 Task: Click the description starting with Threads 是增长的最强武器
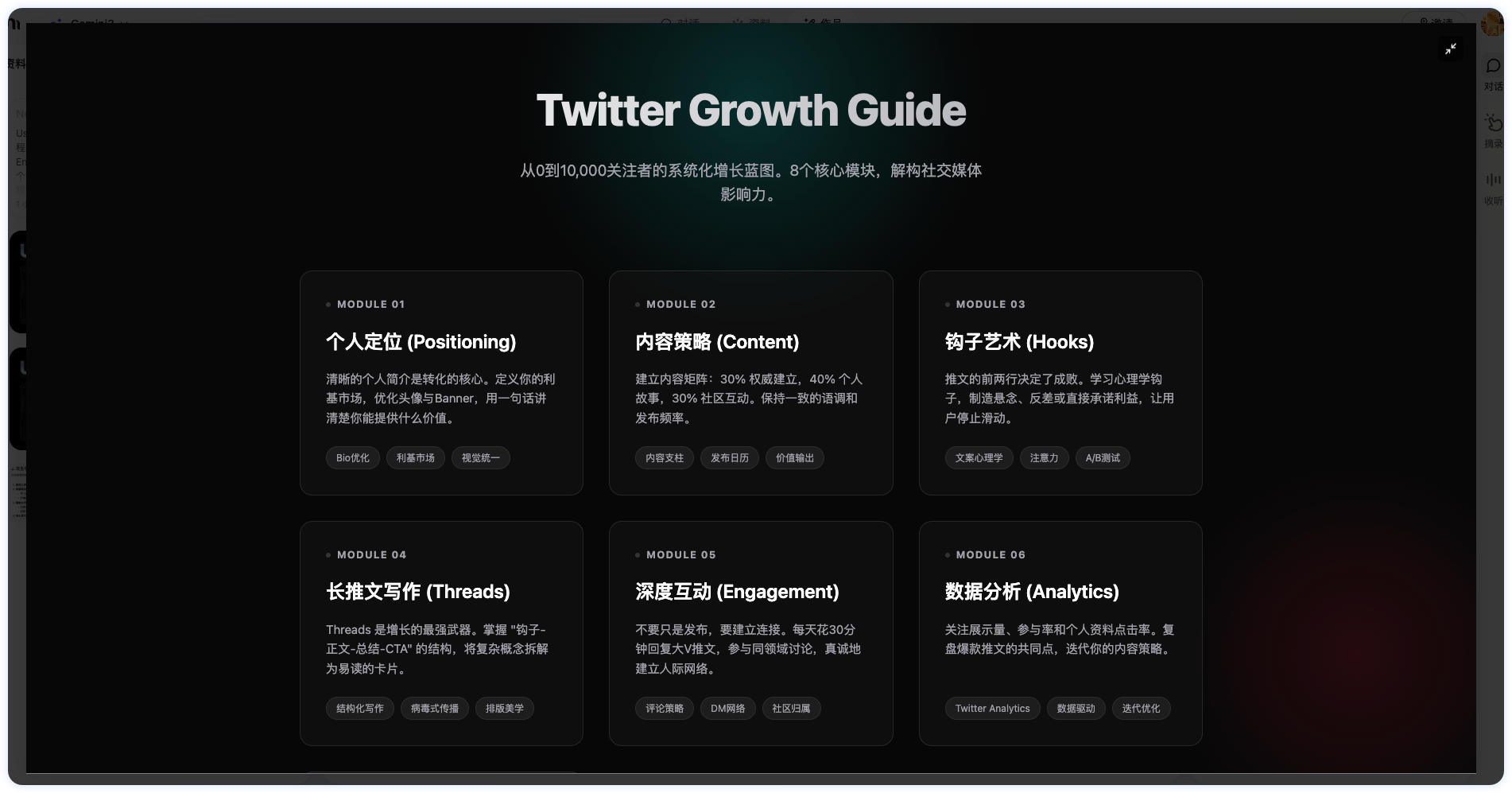[x=438, y=649]
